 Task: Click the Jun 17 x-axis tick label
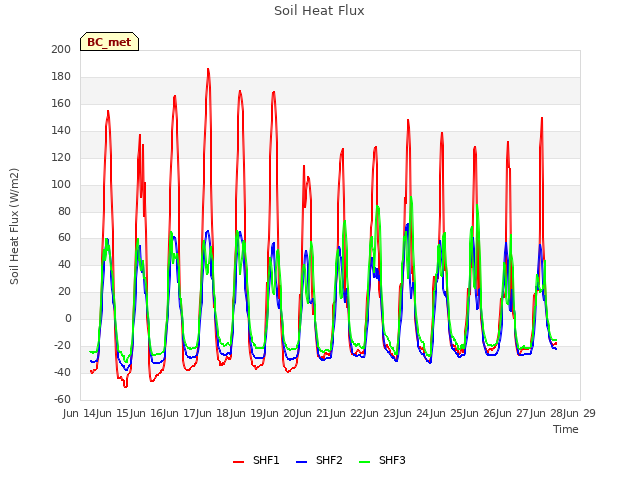pos(181,413)
